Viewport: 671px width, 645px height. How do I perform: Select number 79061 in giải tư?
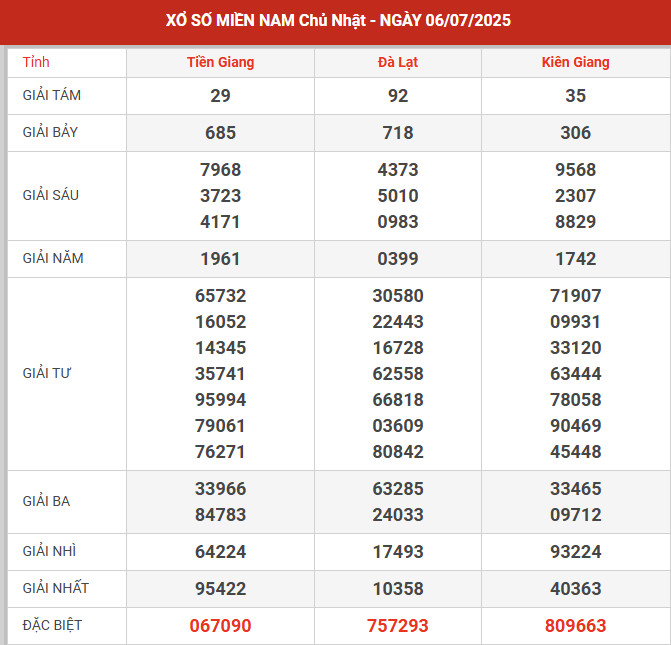pyautogui.click(x=220, y=426)
